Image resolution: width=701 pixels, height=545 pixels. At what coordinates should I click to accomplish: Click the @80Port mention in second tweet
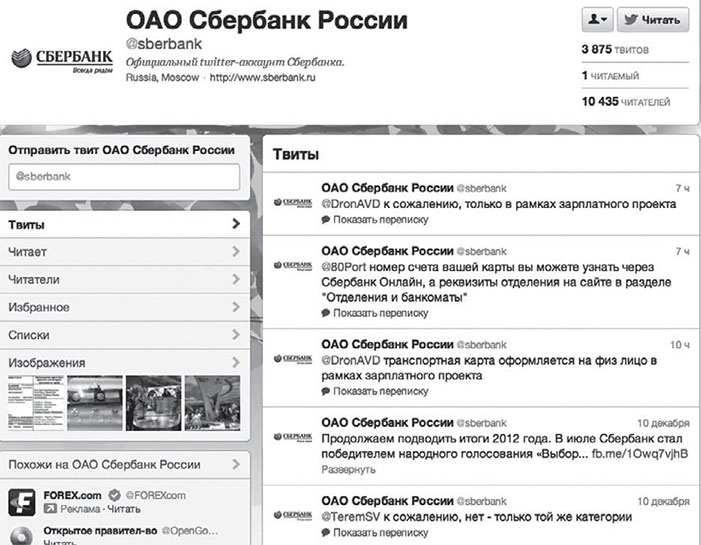click(343, 267)
